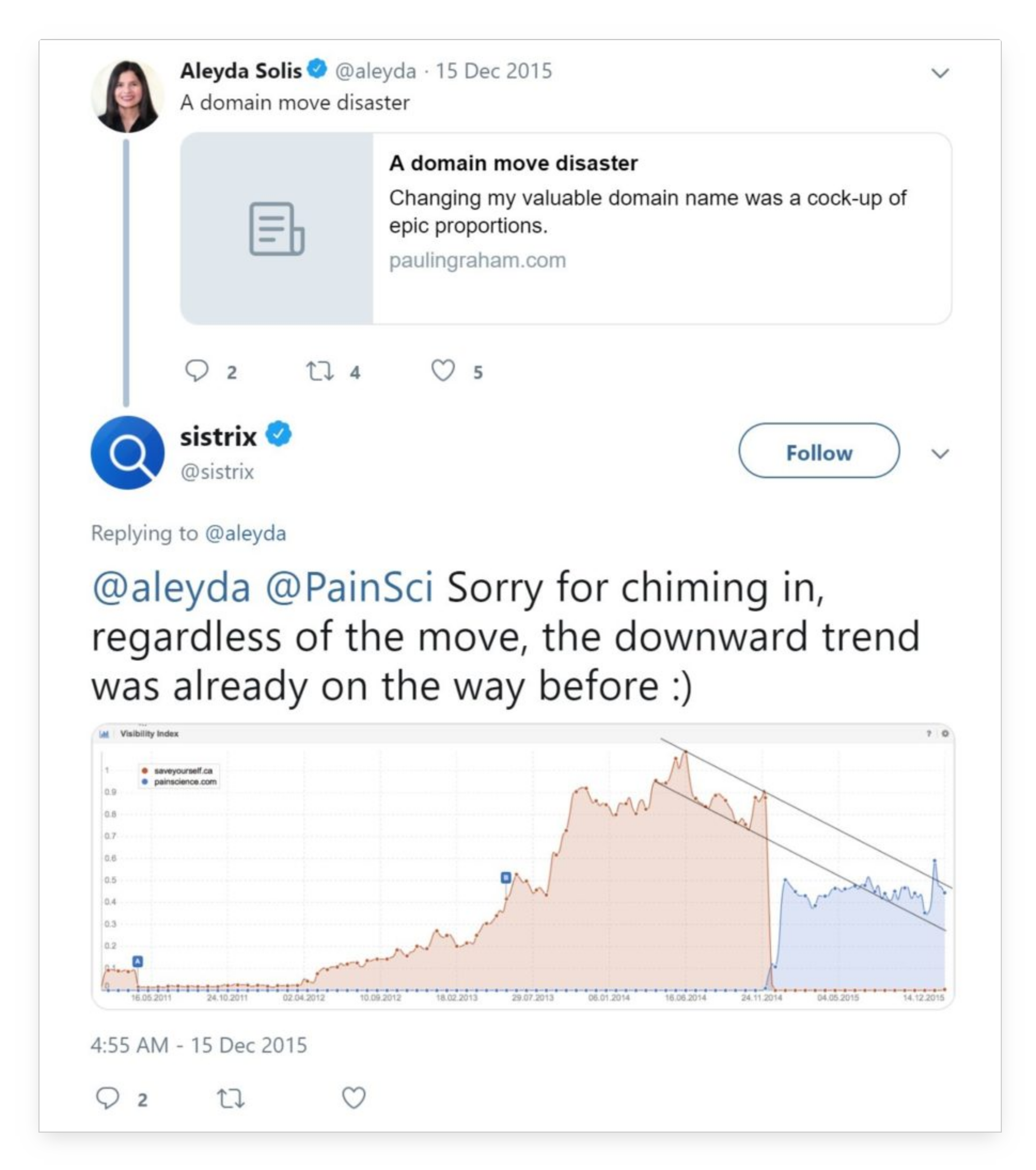Viewport: 1036px width, 1170px height.
Task: Click the B marker on the chart
Action: point(506,877)
